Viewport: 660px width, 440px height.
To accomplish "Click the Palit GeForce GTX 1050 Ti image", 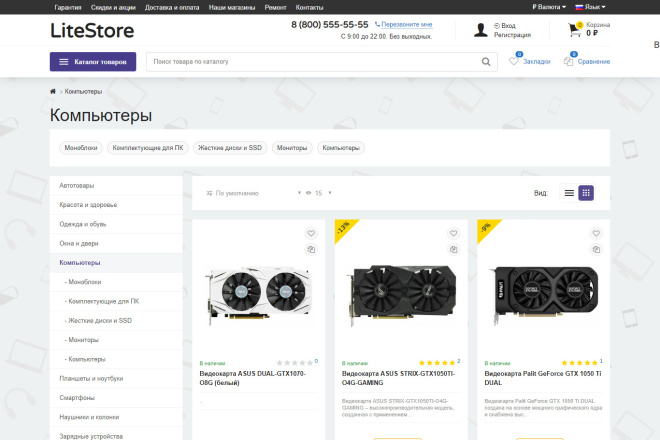I will point(543,295).
